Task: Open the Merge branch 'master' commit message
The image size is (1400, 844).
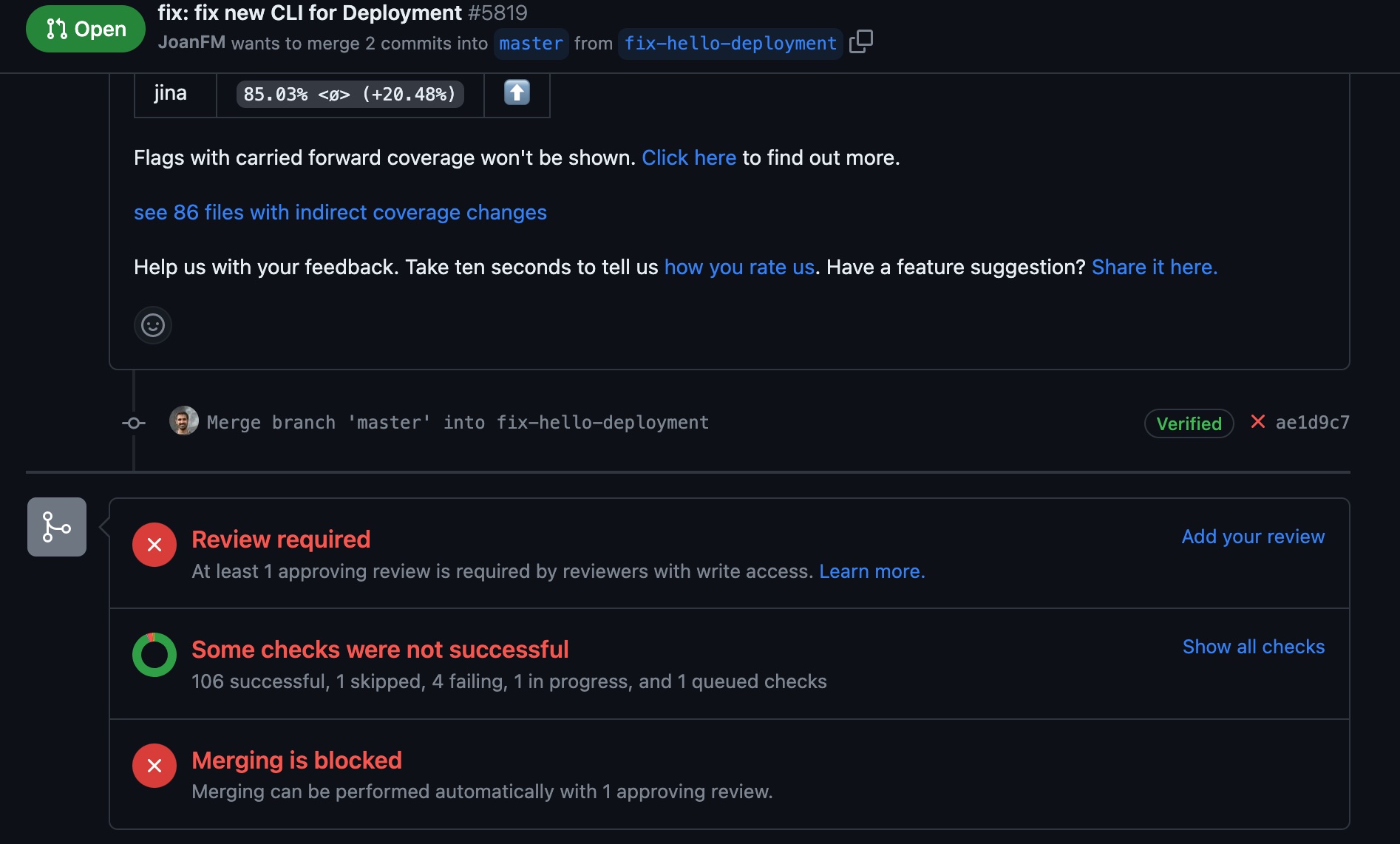Action: click(x=458, y=422)
